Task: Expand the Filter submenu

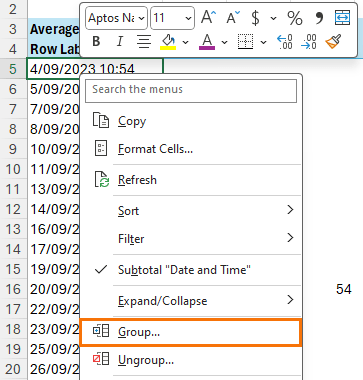Action: [x=191, y=238]
